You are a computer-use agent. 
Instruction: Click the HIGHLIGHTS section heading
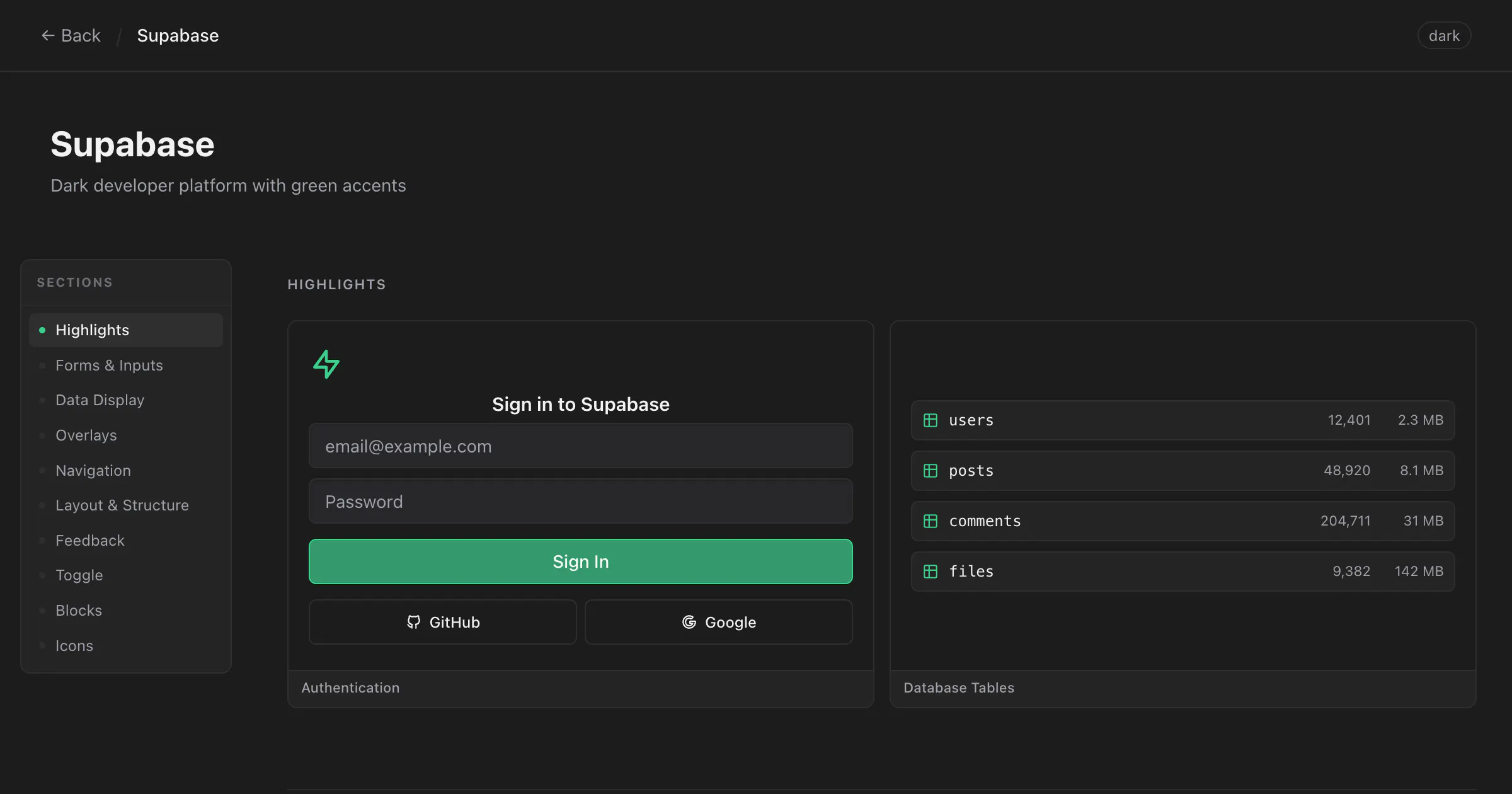(x=336, y=285)
